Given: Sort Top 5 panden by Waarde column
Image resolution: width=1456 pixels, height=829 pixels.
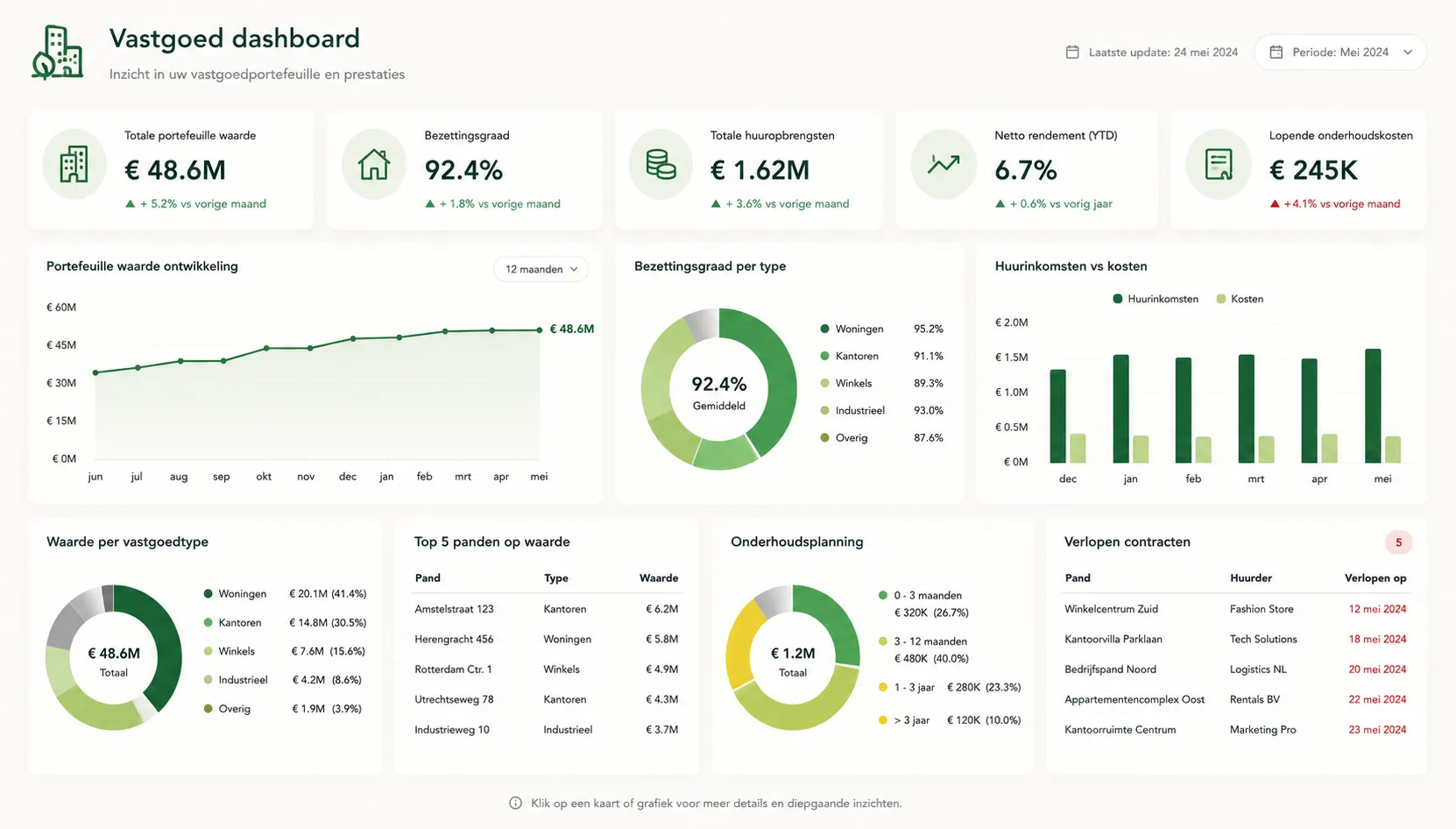Looking at the screenshot, I should coord(659,578).
